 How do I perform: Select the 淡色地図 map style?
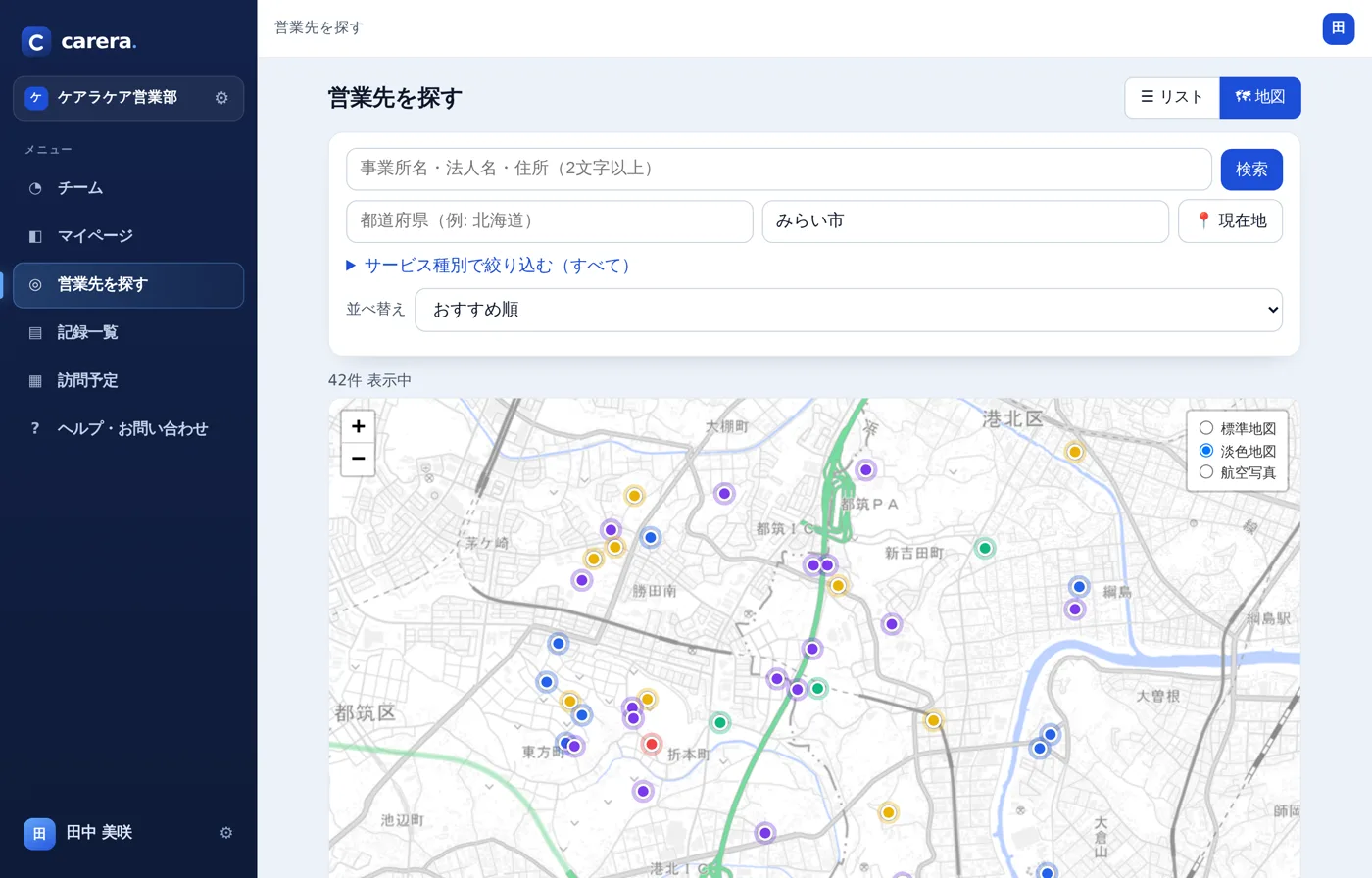(x=1206, y=451)
